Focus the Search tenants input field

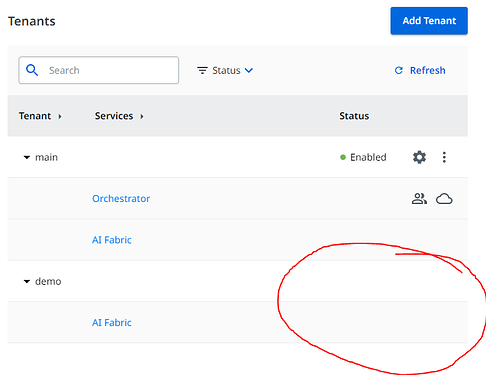pyautogui.click(x=99, y=70)
